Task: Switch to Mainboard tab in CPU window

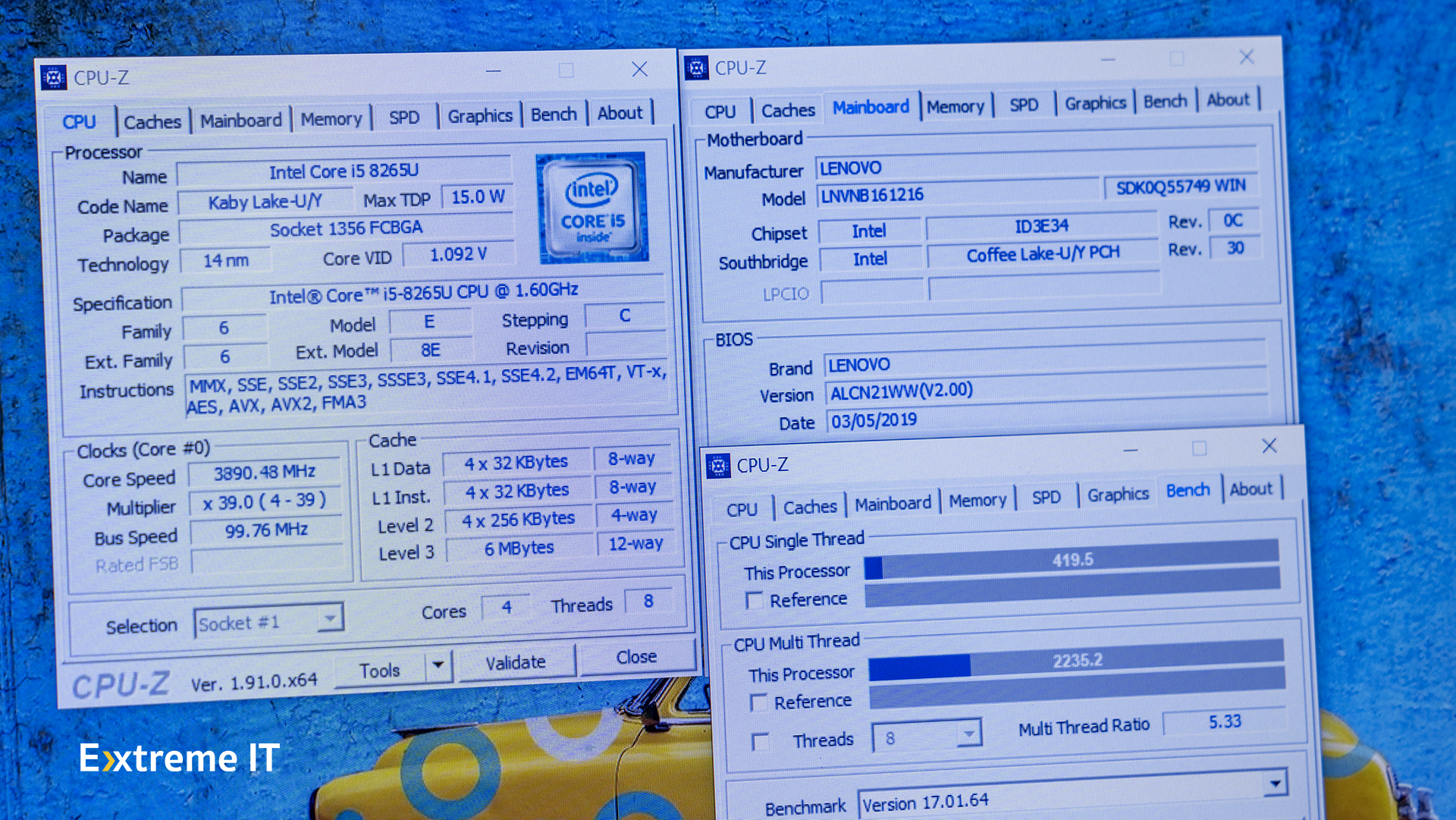Action: tap(241, 120)
